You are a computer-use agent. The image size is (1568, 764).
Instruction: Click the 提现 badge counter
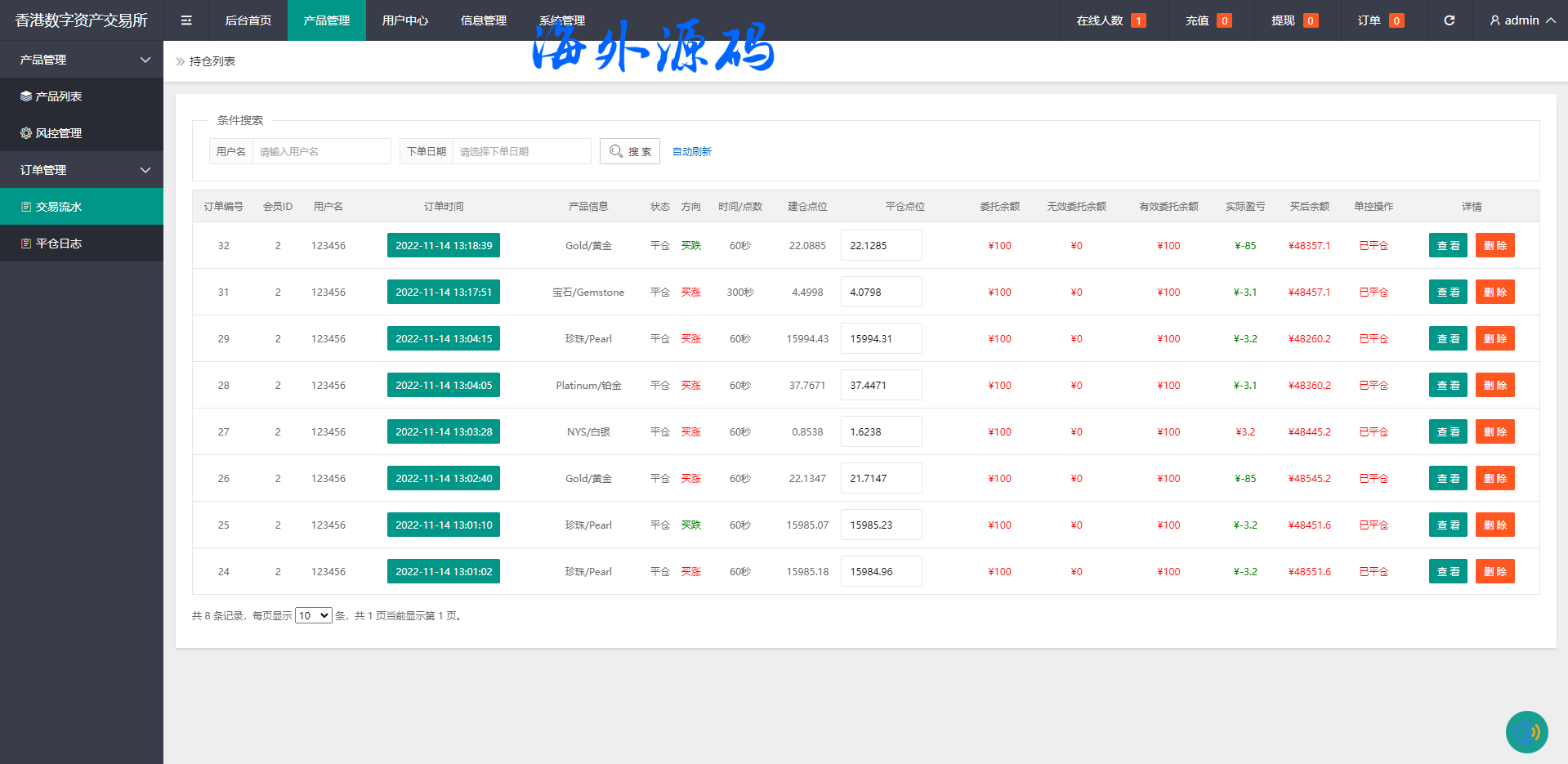point(1310,20)
